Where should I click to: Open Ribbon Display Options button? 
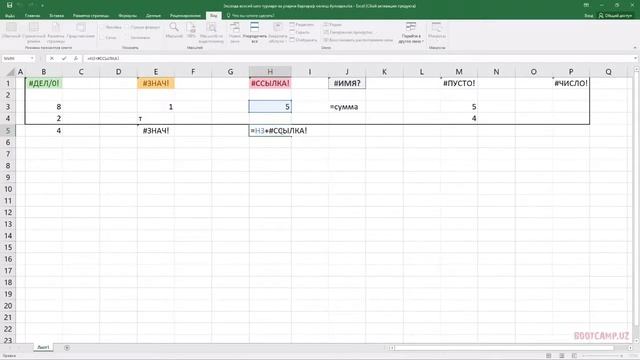586,5
